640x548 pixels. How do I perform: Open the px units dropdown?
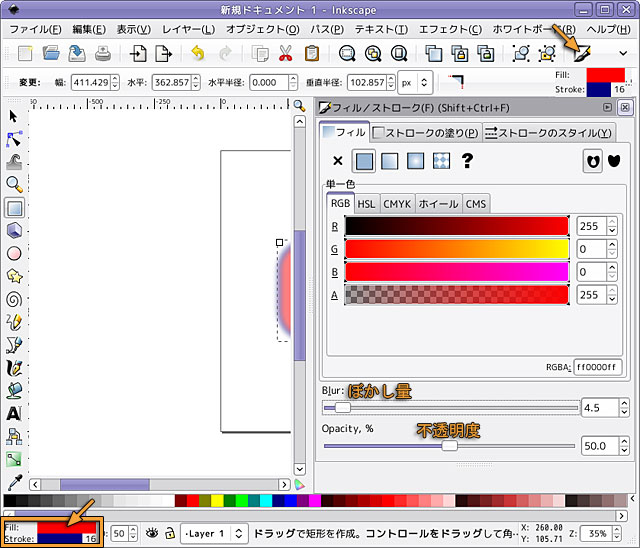[414, 82]
